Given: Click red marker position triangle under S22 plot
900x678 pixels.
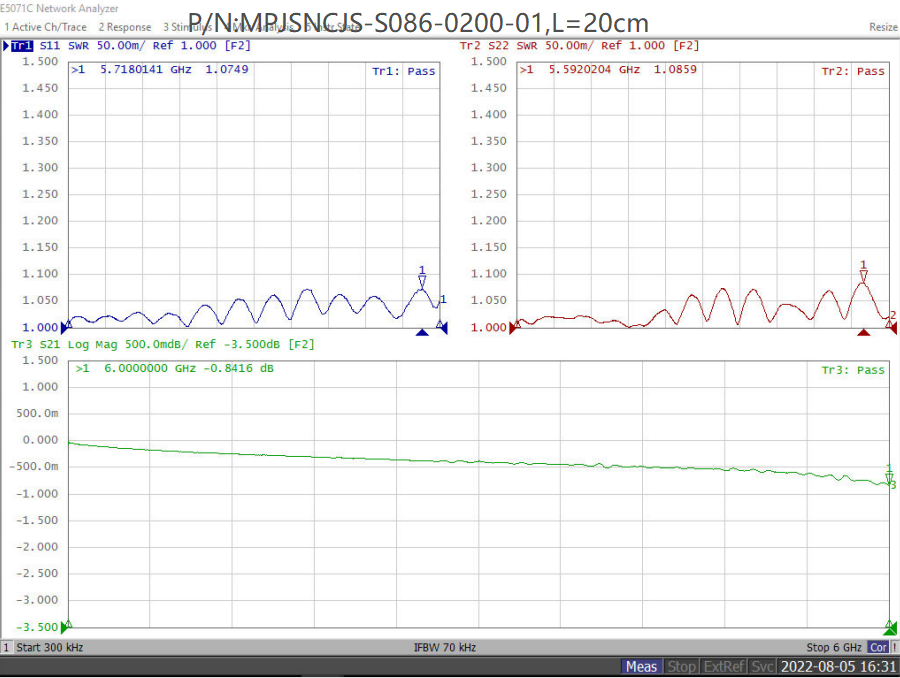Looking at the screenshot, I should pyautogui.click(x=864, y=333).
